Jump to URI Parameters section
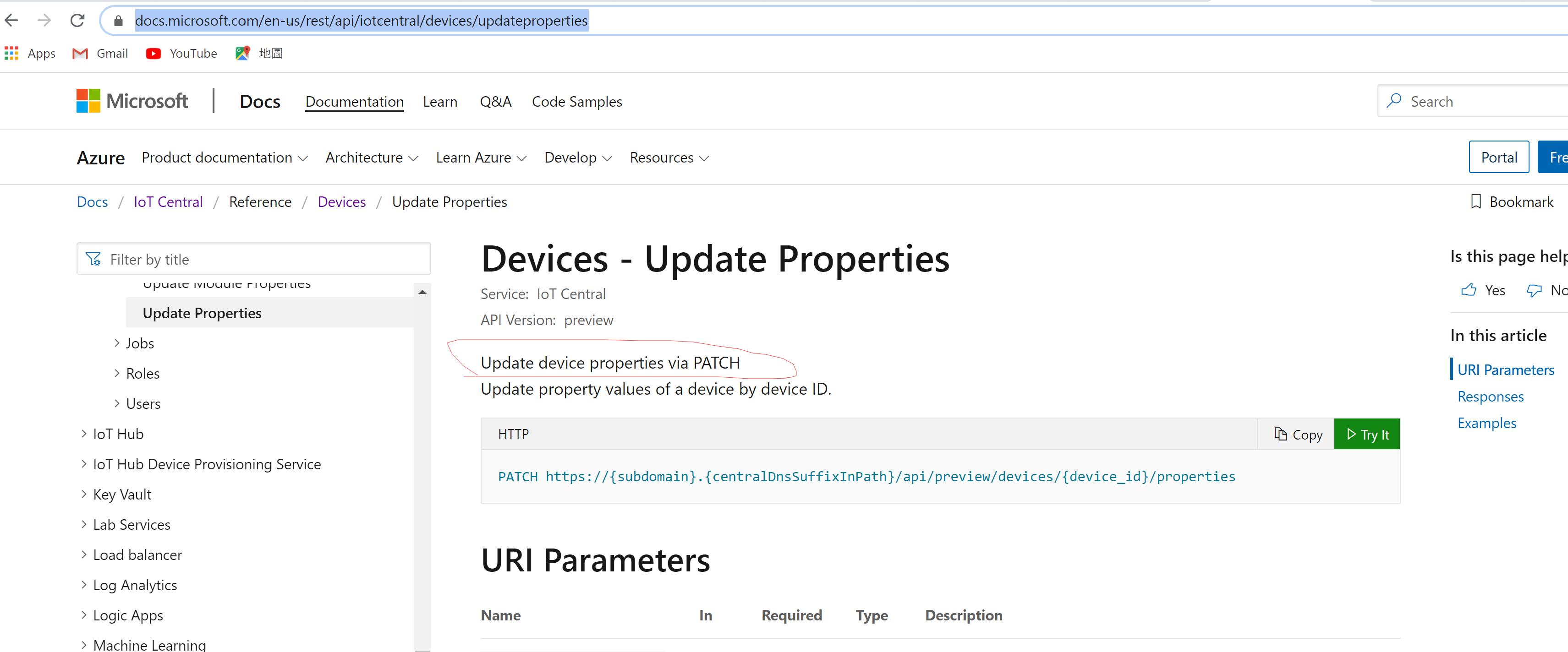Screen dimensions: 1568x652 click(1505, 370)
